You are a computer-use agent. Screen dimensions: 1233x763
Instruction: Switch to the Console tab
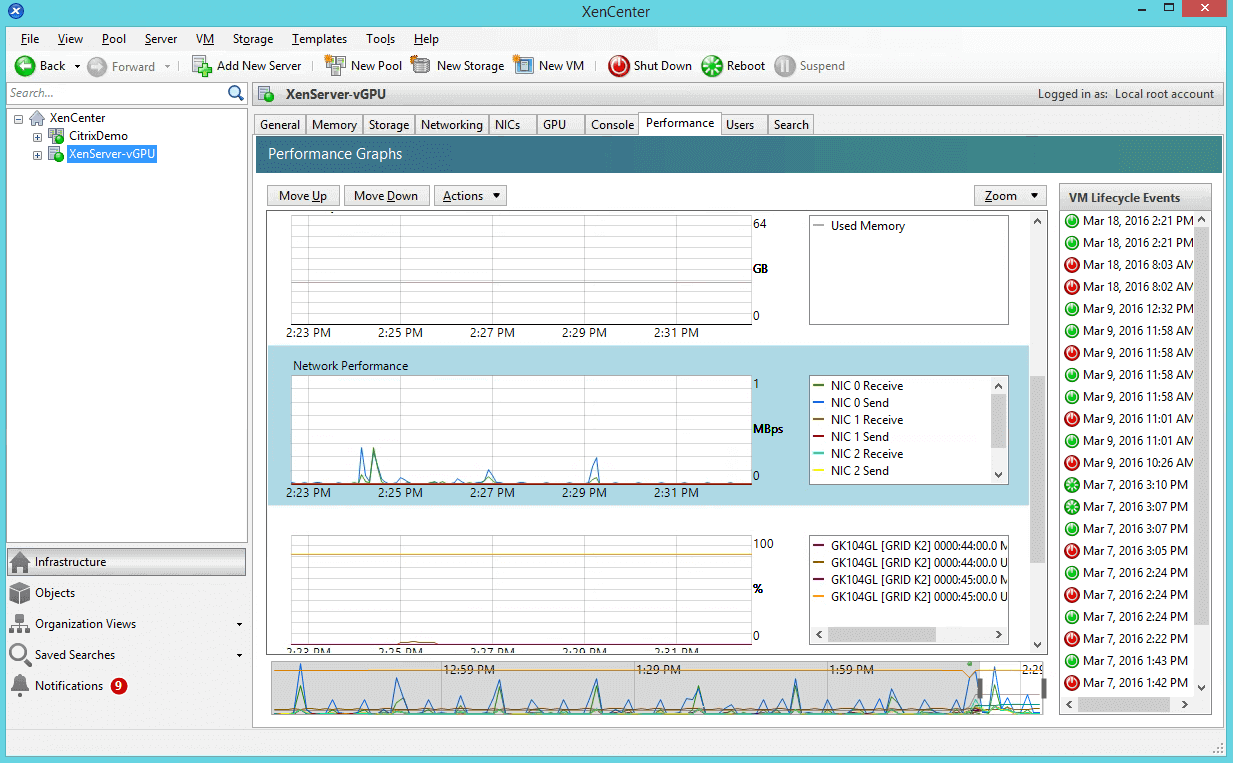(612, 125)
